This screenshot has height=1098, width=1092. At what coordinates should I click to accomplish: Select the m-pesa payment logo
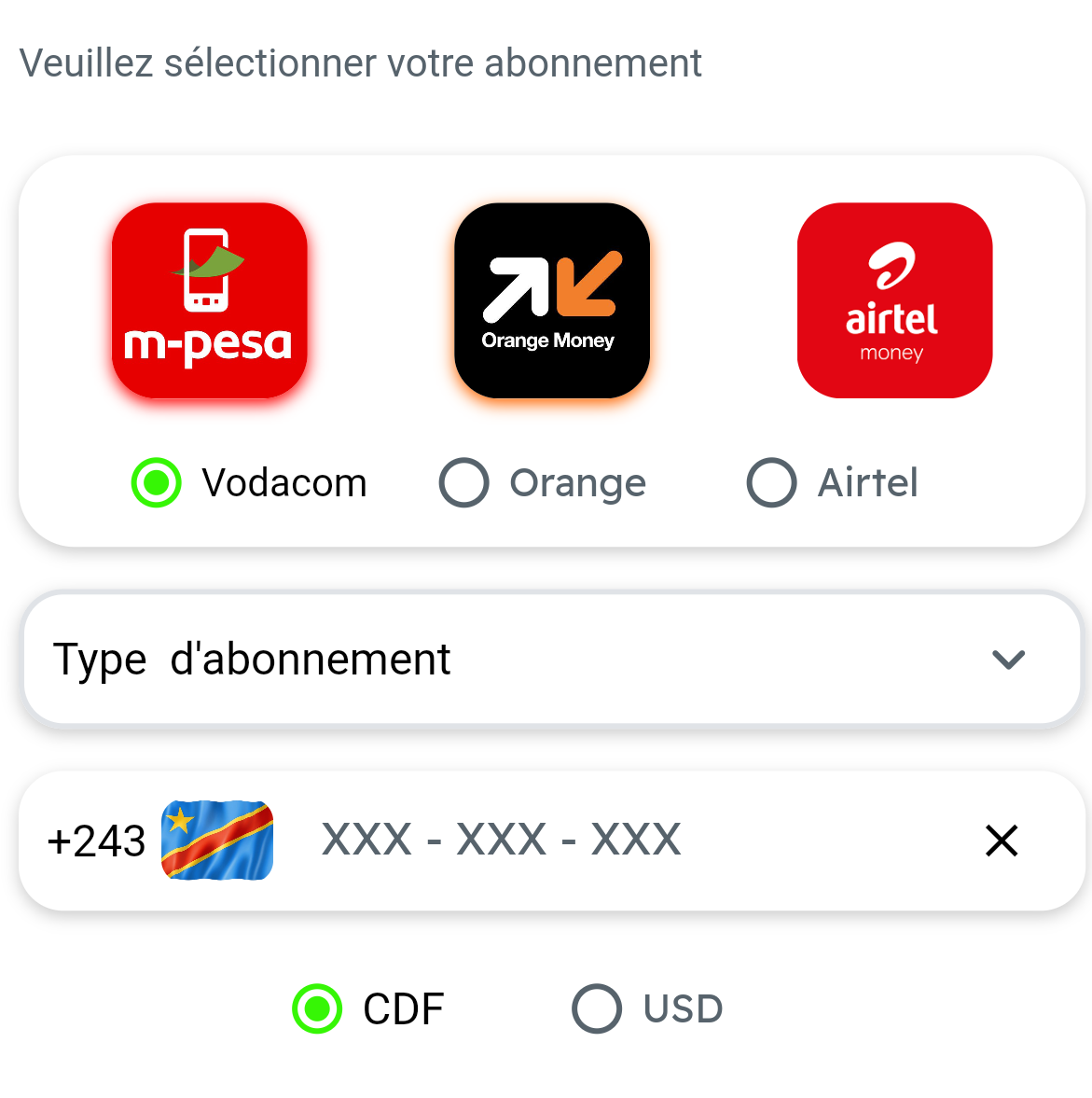(x=209, y=300)
